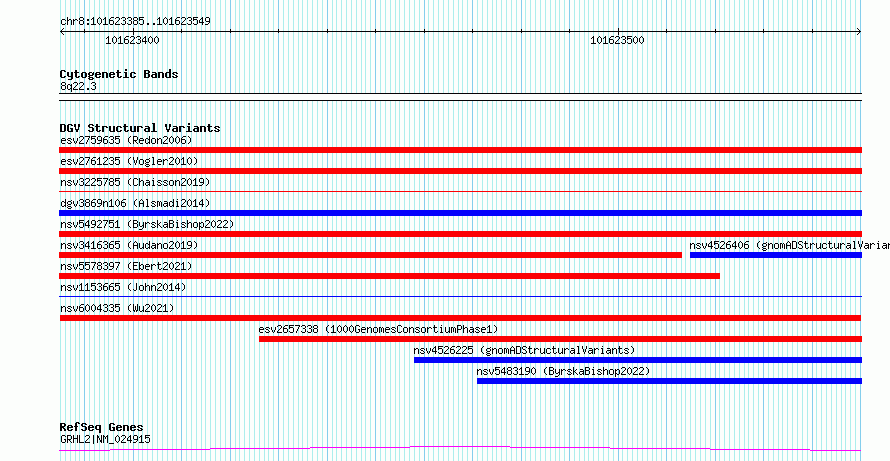Click nsv1153665 (John2014) label
Screen dimensions: 890x461
pyautogui.click(x=123, y=287)
